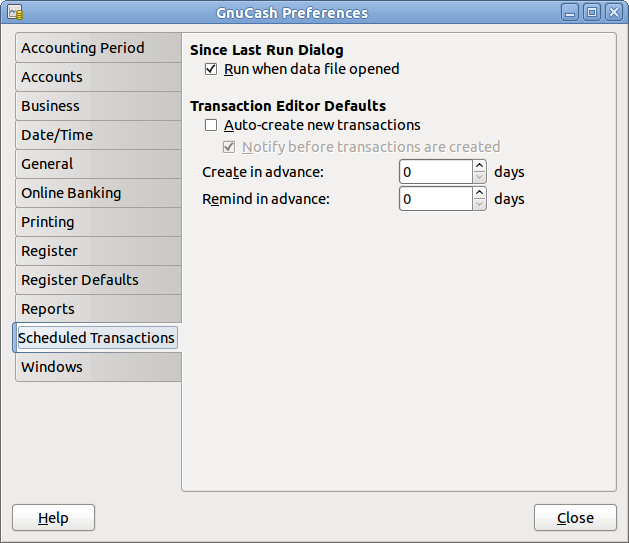Viewport: 629px width, 543px height.
Task: Click the Help button
Action: [53, 518]
